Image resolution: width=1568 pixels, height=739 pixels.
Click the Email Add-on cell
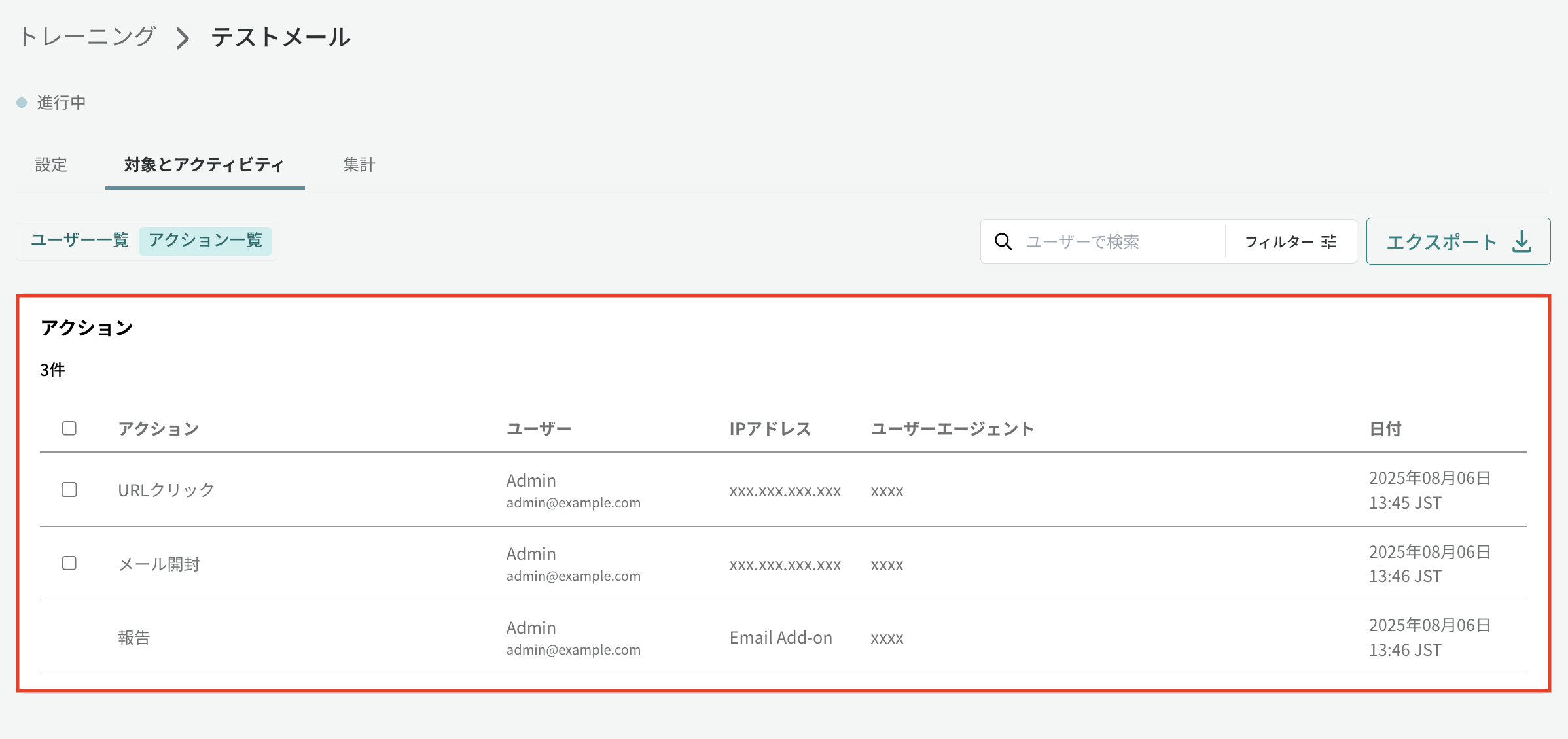pos(781,638)
